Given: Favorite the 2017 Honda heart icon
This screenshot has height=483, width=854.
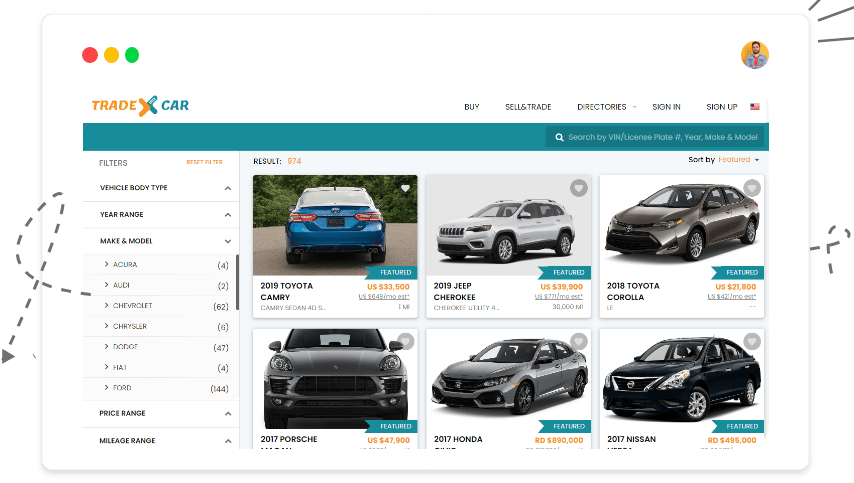Looking at the screenshot, I should tap(578, 342).
